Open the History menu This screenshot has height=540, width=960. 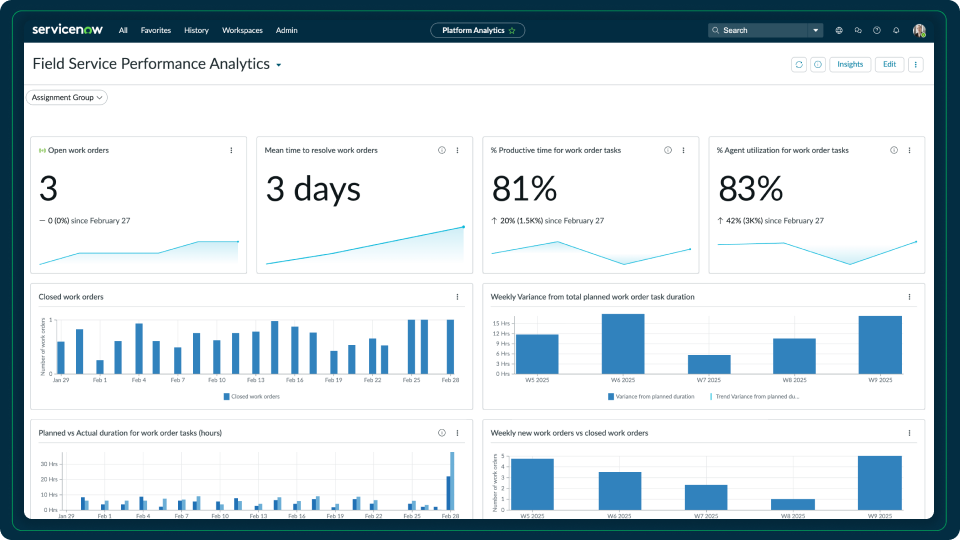click(196, 30)
